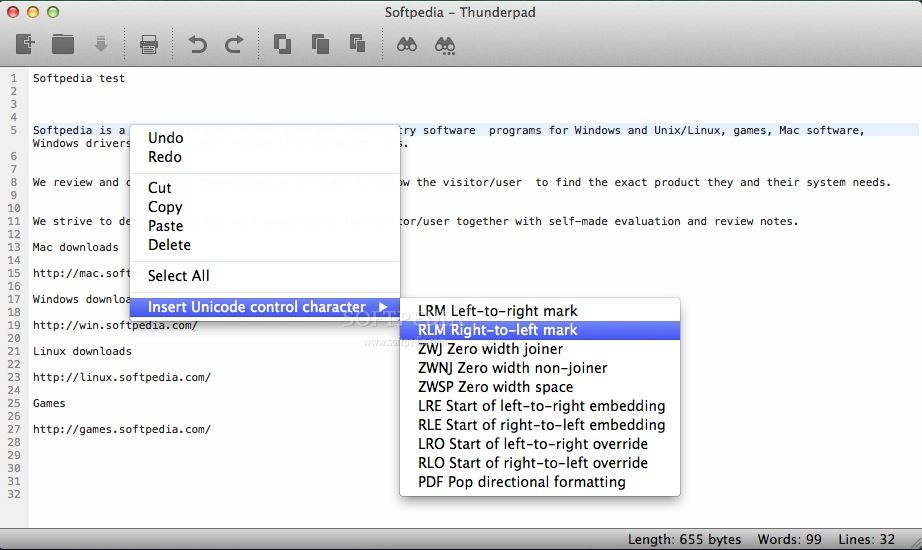This screenshot has height=550, width=922.
Task: Click the Undo arrow toolbar icon
Action: [198, 45]
